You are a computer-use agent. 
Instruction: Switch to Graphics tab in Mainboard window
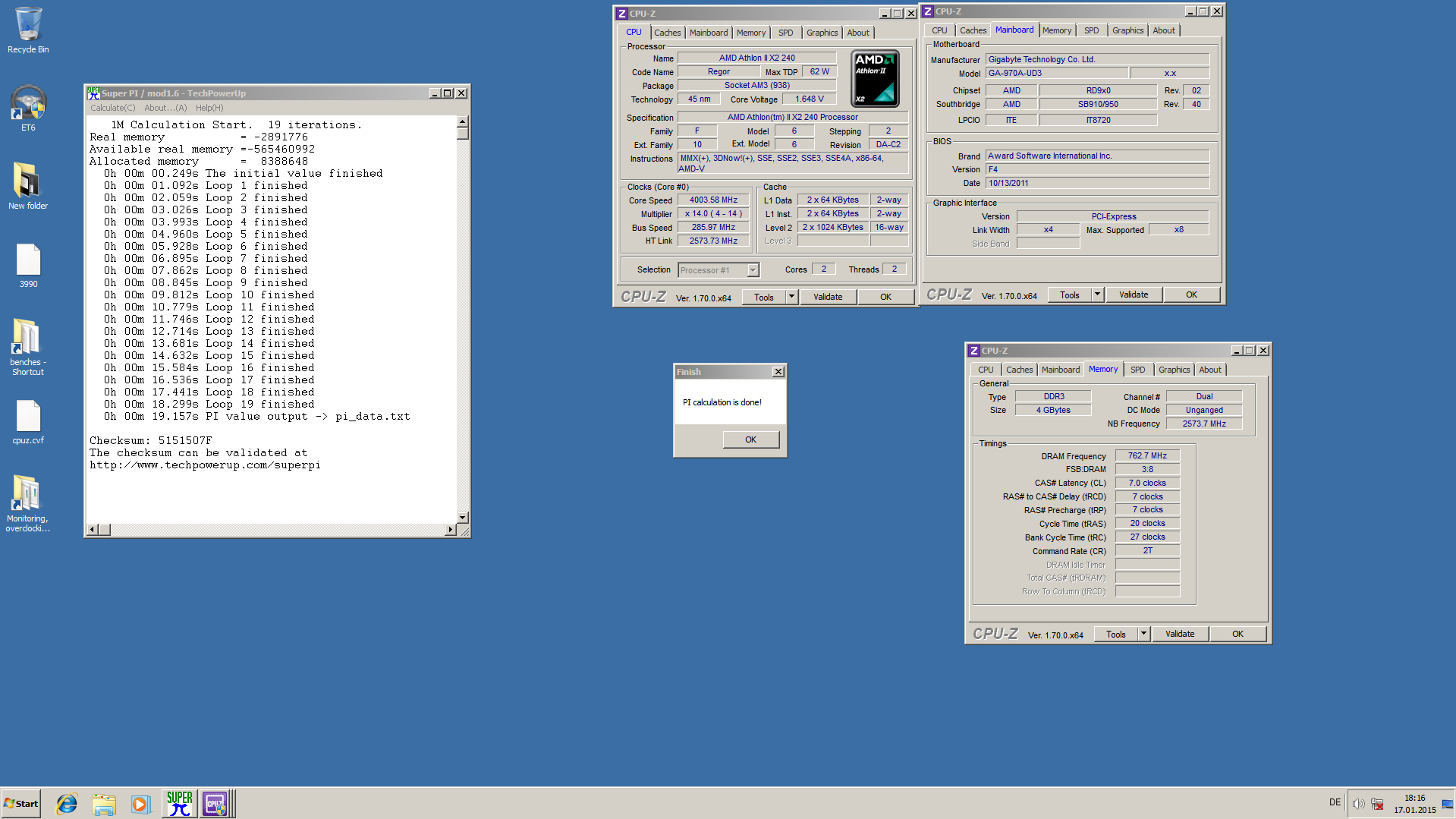(x=1127, y=30)
